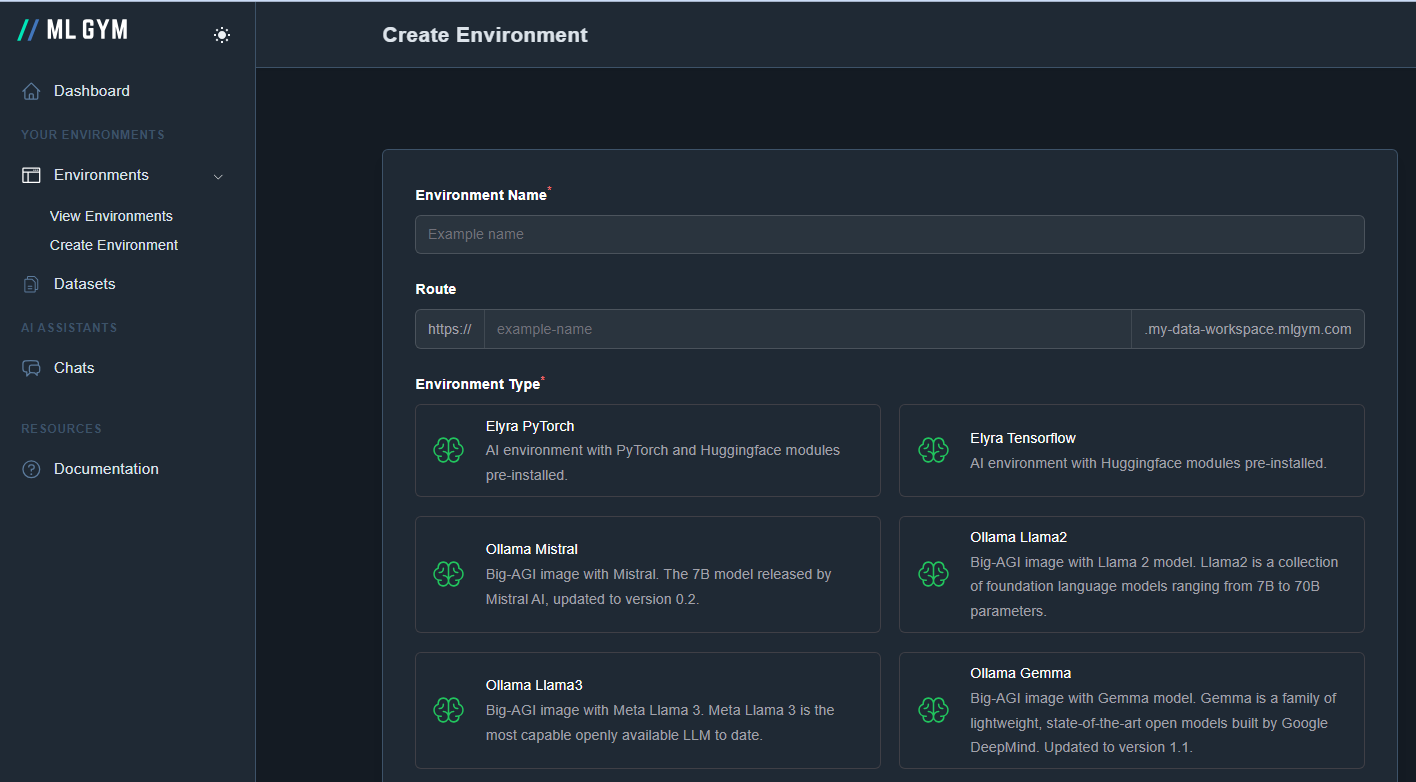Navigate to the Dashboard
The width and height of the screenshot is (1416, 782).
[x=91, y=90]
